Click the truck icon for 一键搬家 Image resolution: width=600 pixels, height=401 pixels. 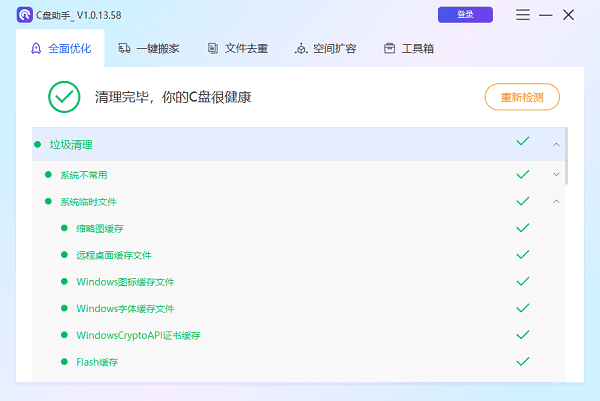point(124,49)
